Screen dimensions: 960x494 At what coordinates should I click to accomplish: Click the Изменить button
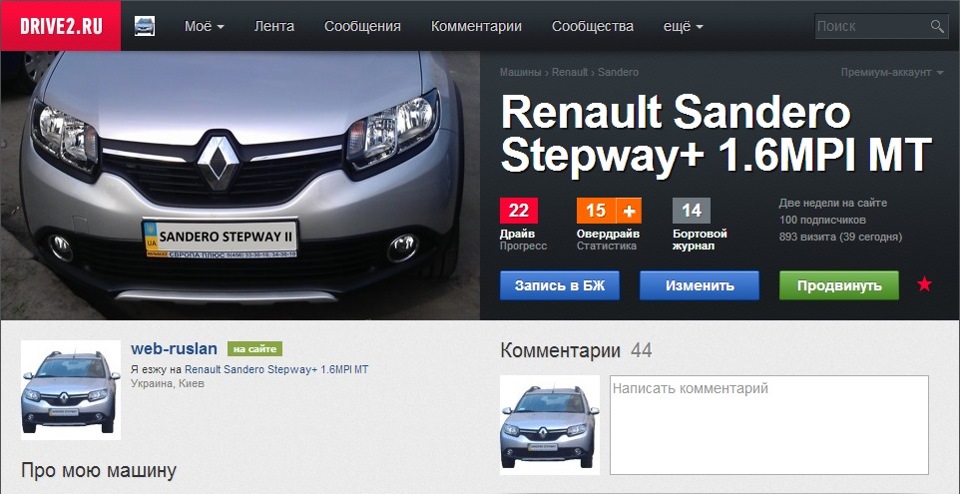click(x=699, y=286)
